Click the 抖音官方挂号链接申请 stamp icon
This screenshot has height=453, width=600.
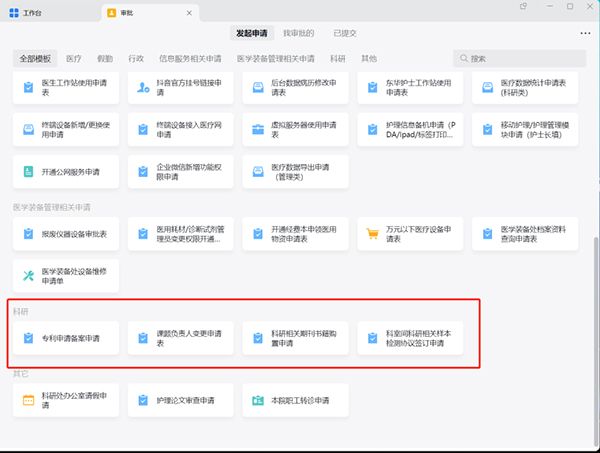[x=143, y=88]
